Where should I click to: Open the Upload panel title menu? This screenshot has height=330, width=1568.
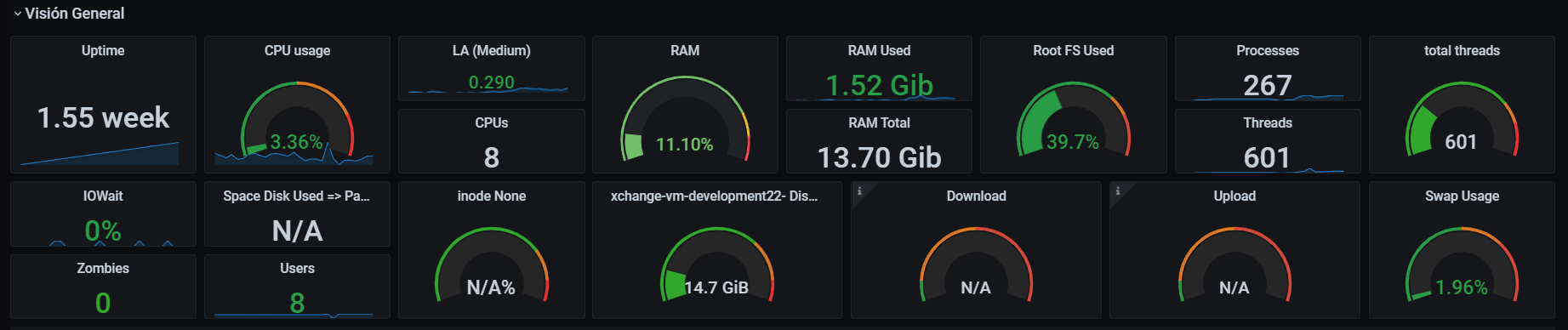point(1234,196)
